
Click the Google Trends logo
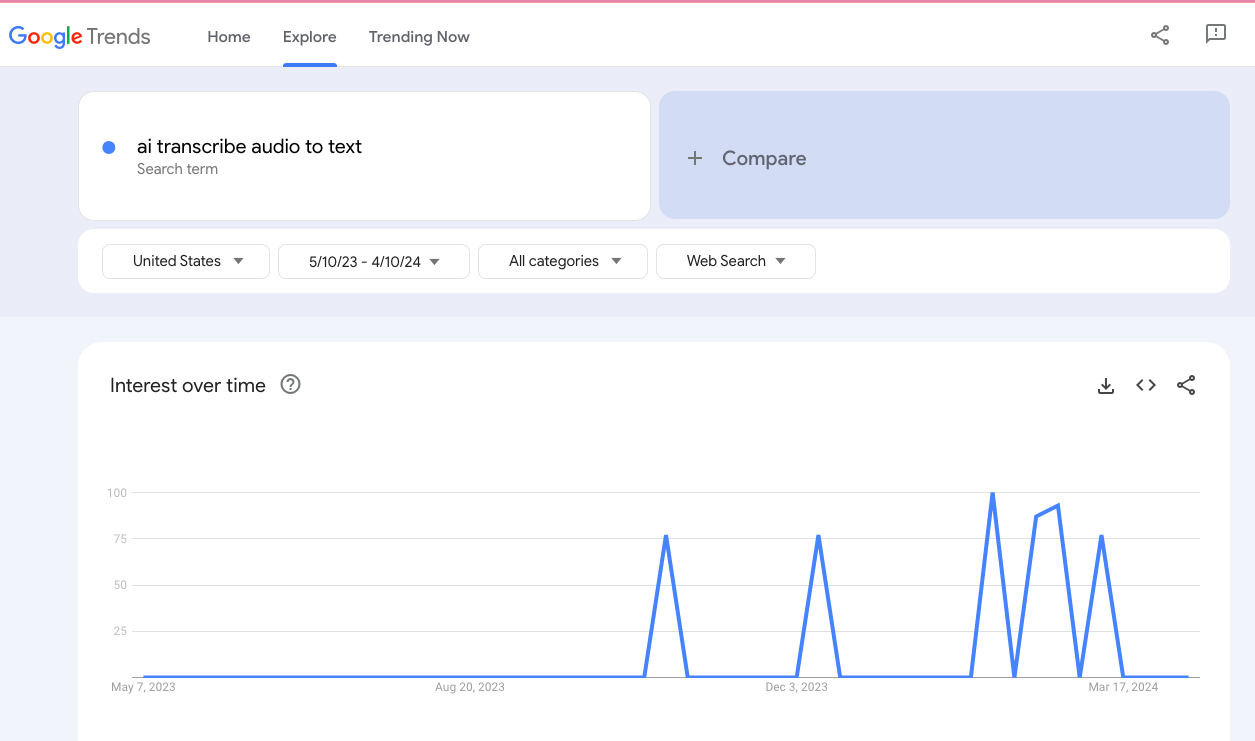(80, 37)
